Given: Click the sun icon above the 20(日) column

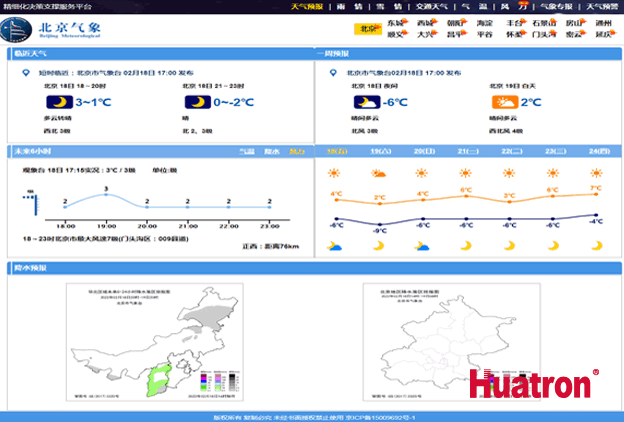Looking at the screenshot, I should (422, 173).
